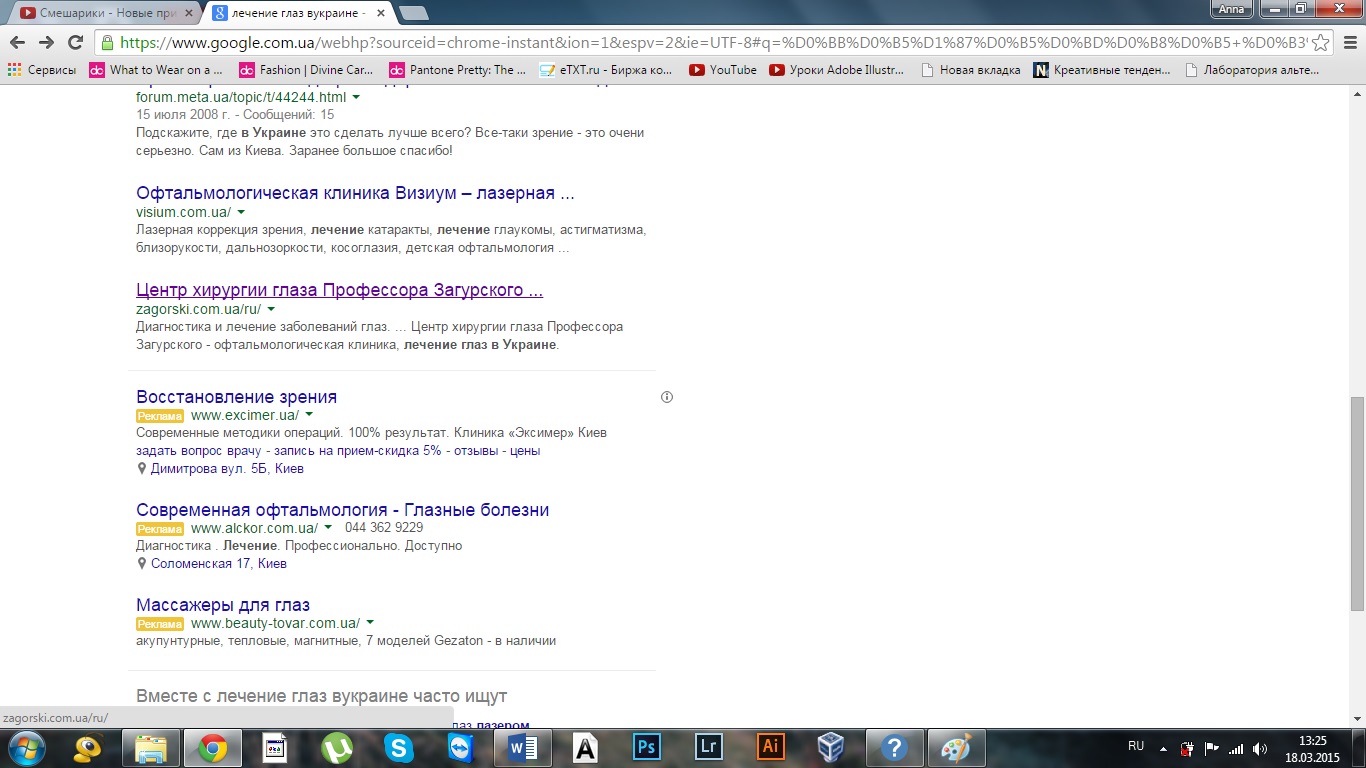
Task: Select the 'лечение глаз вукраине' tab
Action: tap(297, 13)
